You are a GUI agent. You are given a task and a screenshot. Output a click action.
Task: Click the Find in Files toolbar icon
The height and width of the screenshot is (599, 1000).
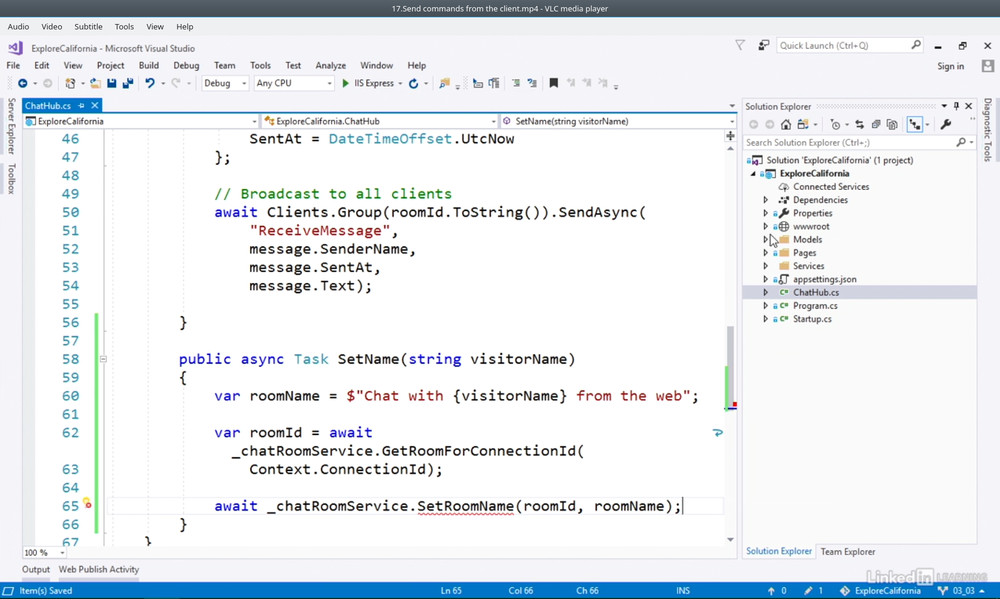[x=445, y=84]
